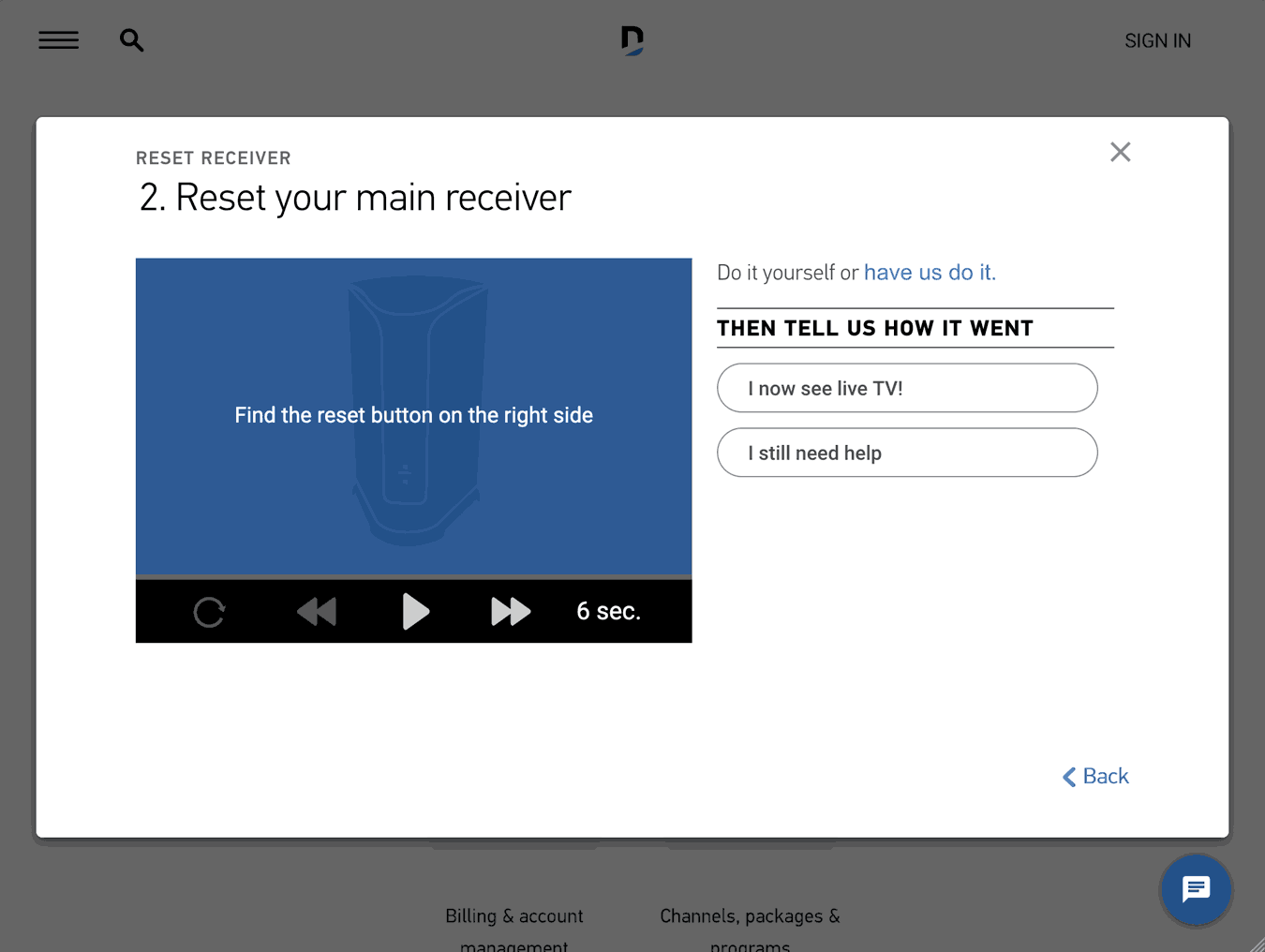Select the 'I now see live TV!' response
This screenshot has width=1265, height=952.
906,387
